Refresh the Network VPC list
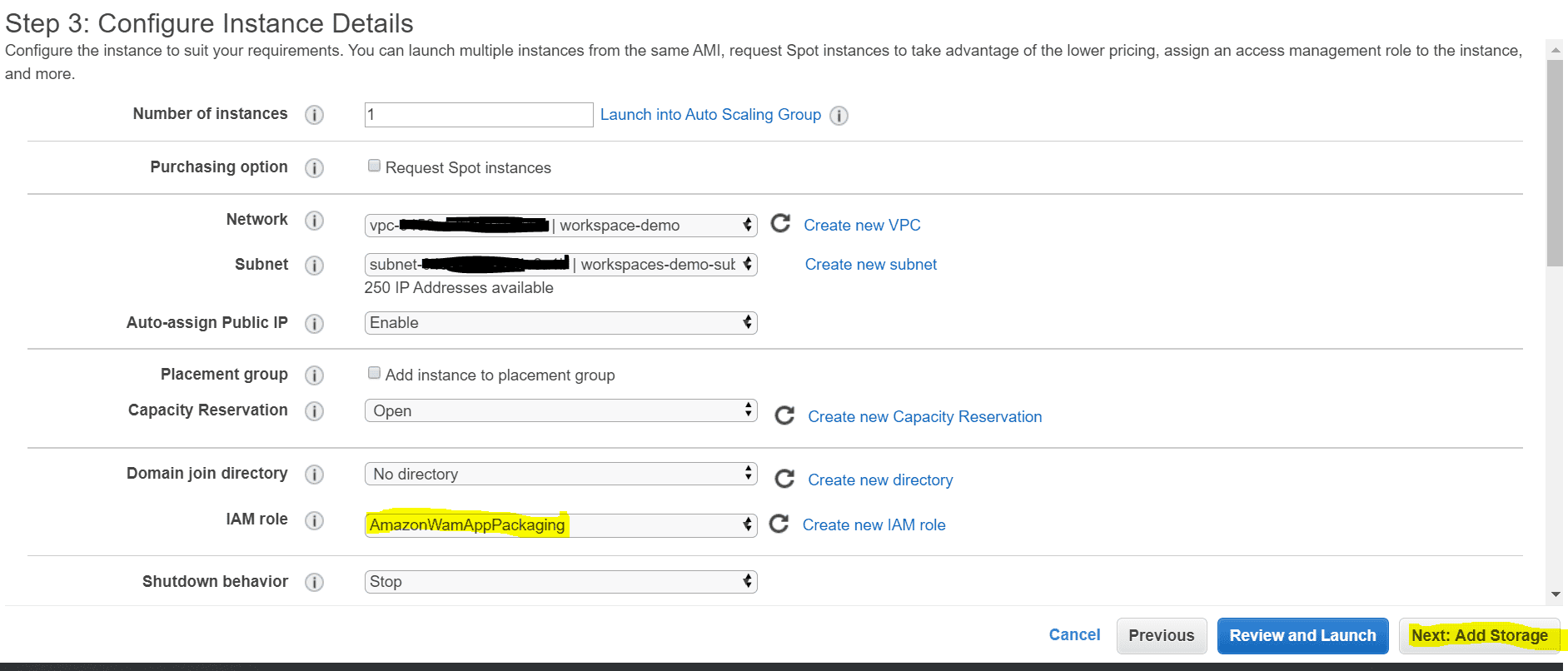Image resolution: width=1568 pixels, height=671 pixels. click(x=780, y=224)
